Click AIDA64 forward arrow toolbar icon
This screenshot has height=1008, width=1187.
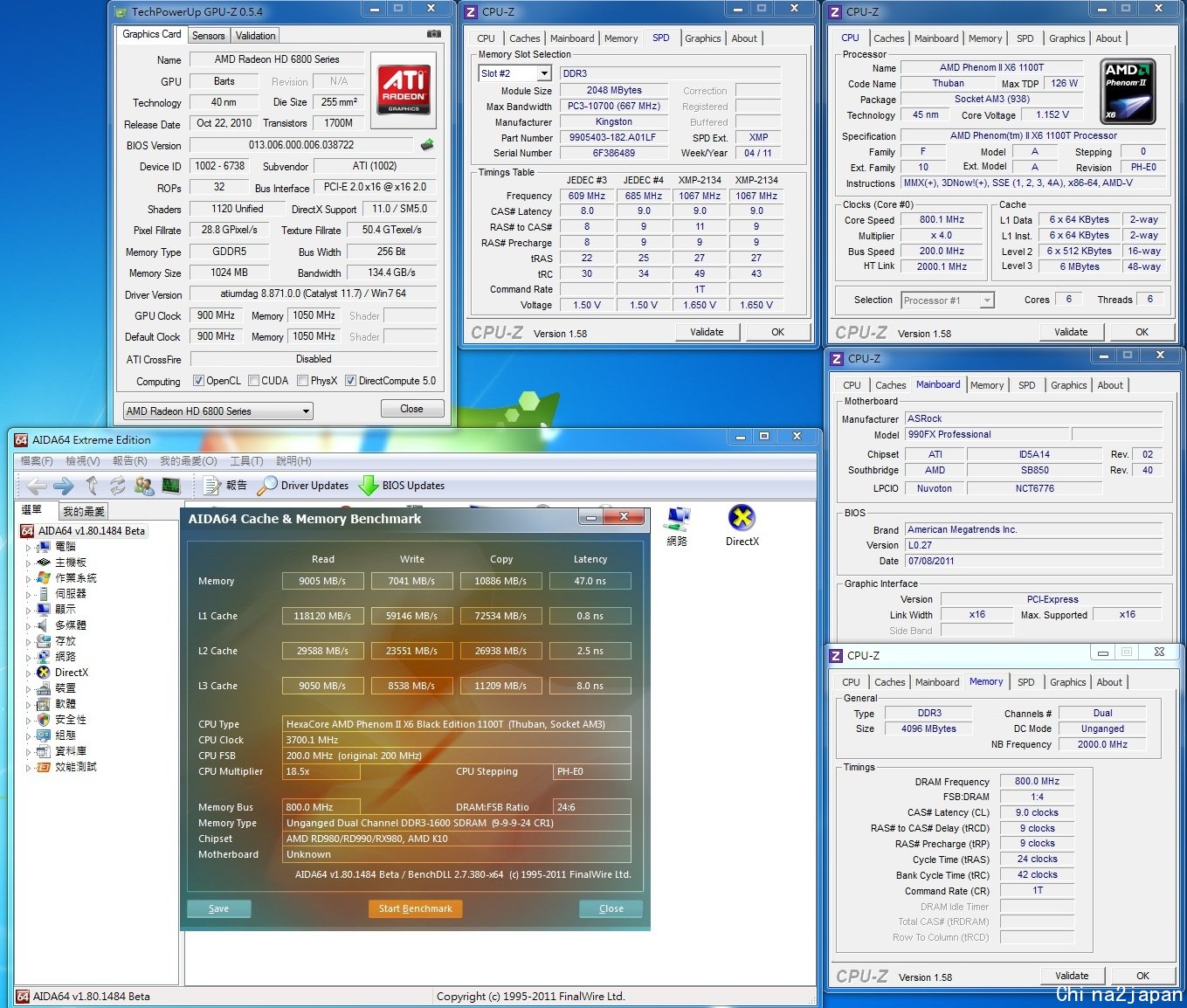point(63,486)
